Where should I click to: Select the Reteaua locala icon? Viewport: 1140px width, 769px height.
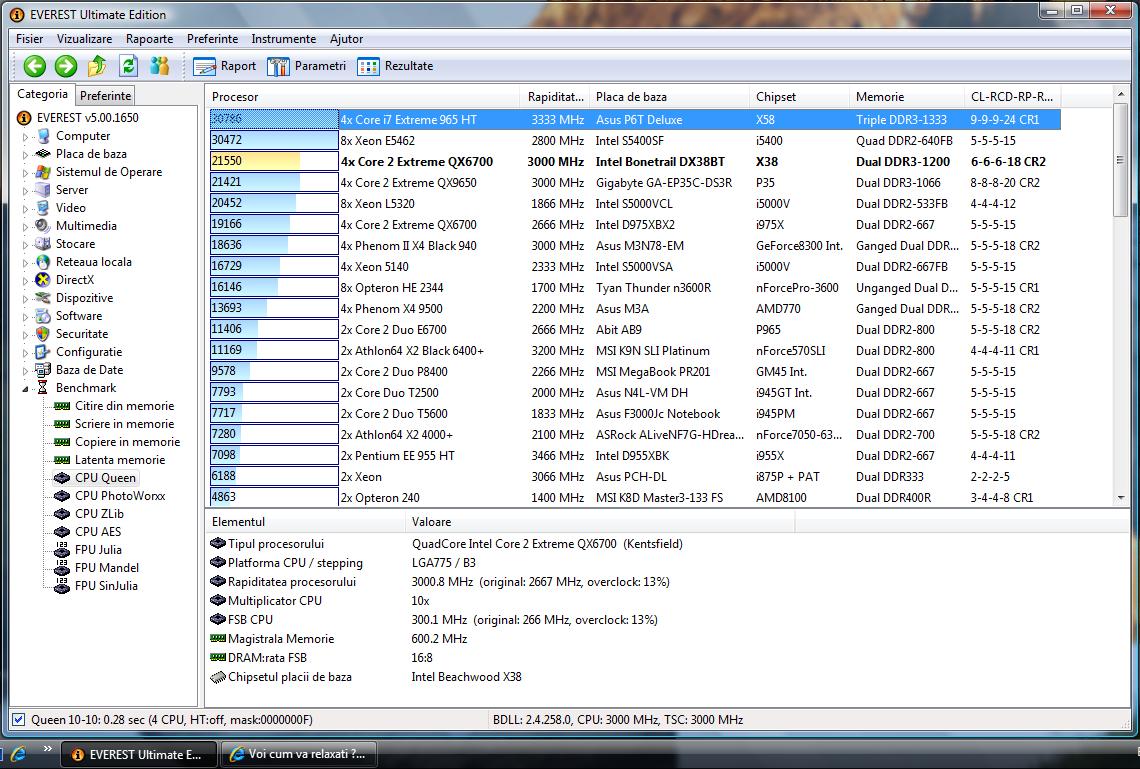click(44, 262)
